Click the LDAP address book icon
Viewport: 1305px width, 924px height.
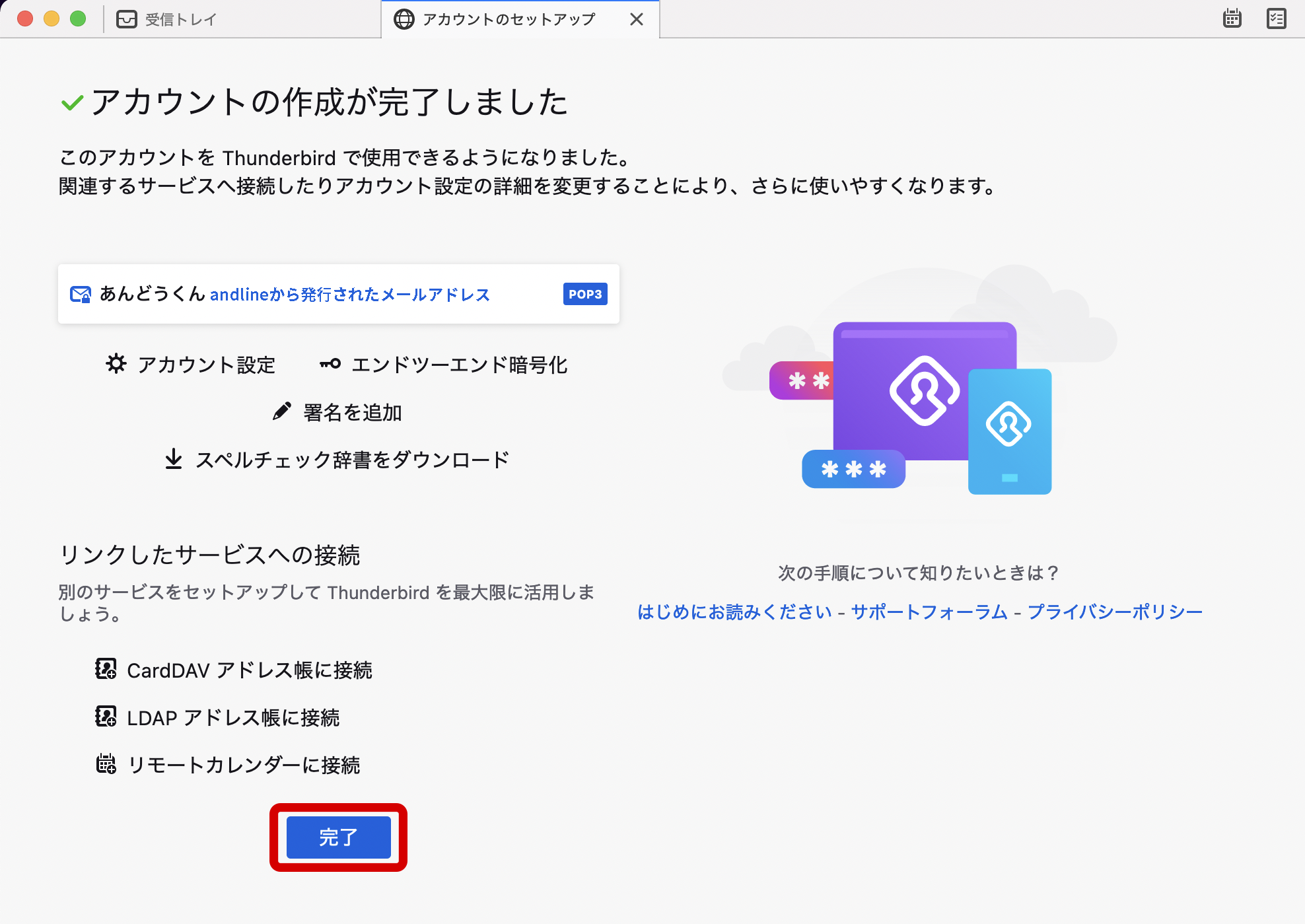coord(106,717)
